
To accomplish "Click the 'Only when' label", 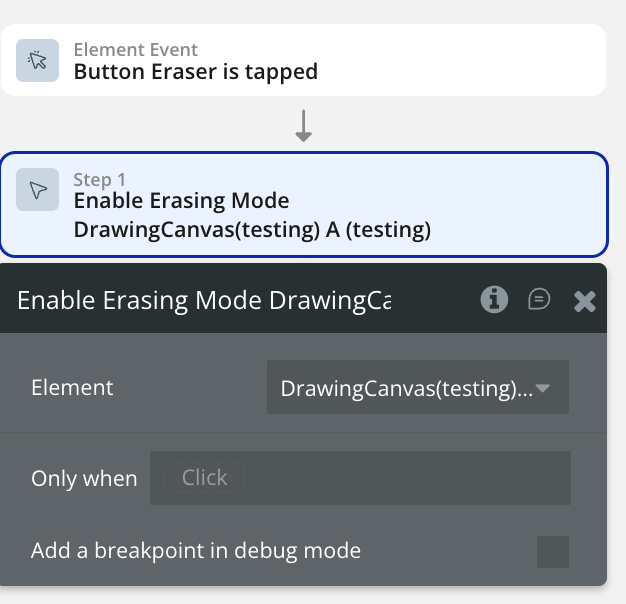I will coord(84,478).
